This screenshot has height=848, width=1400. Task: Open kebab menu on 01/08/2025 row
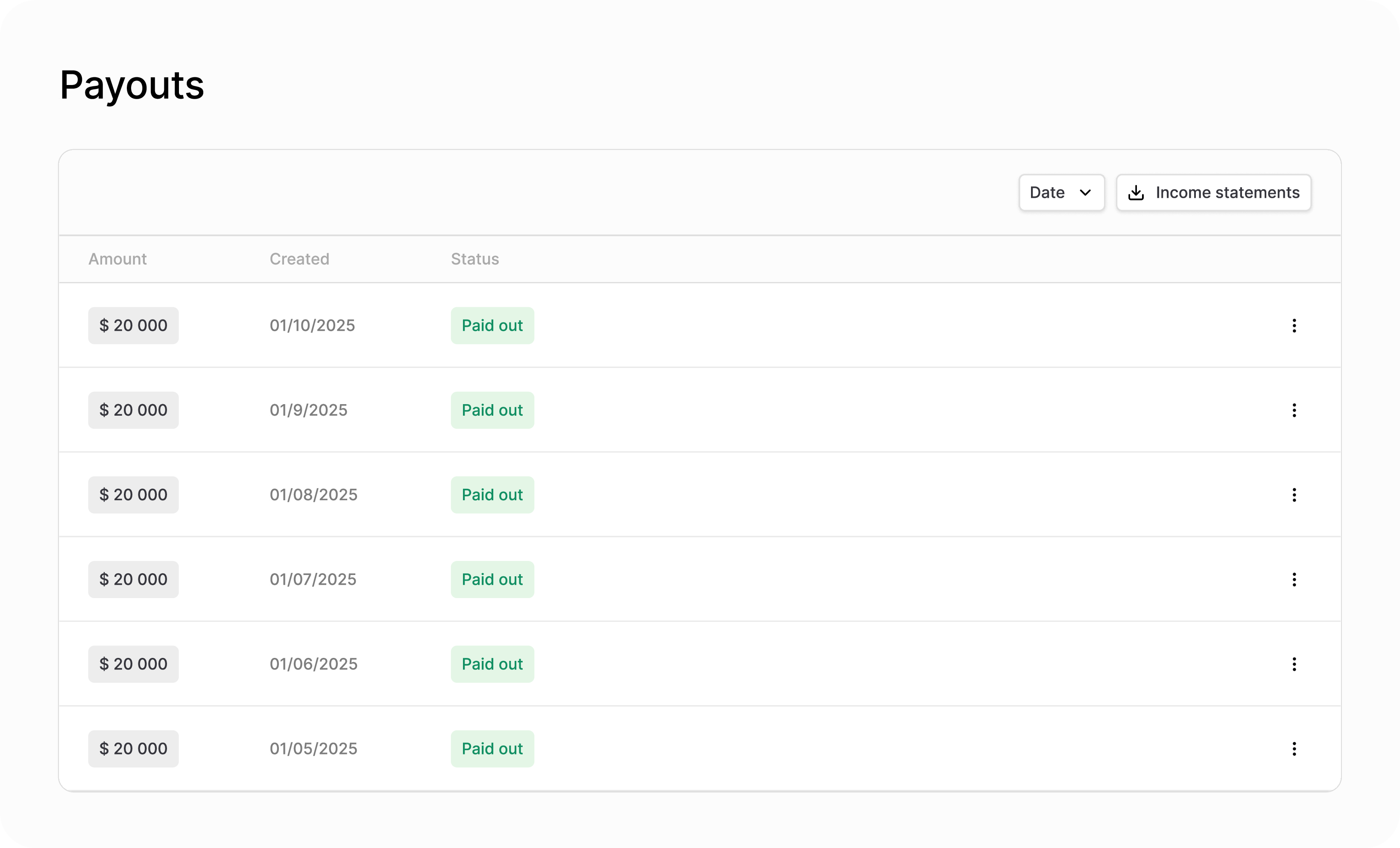click(1294, 495)
